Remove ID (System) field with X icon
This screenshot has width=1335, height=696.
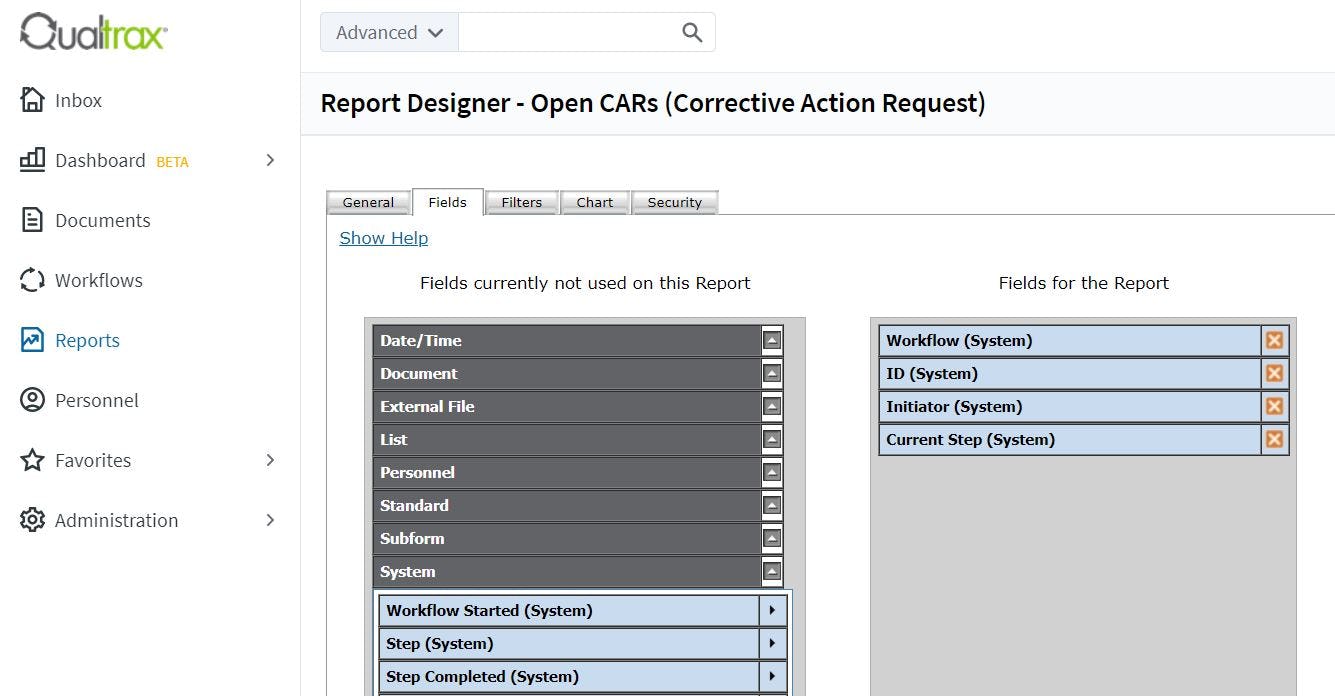coord(1274,373)
